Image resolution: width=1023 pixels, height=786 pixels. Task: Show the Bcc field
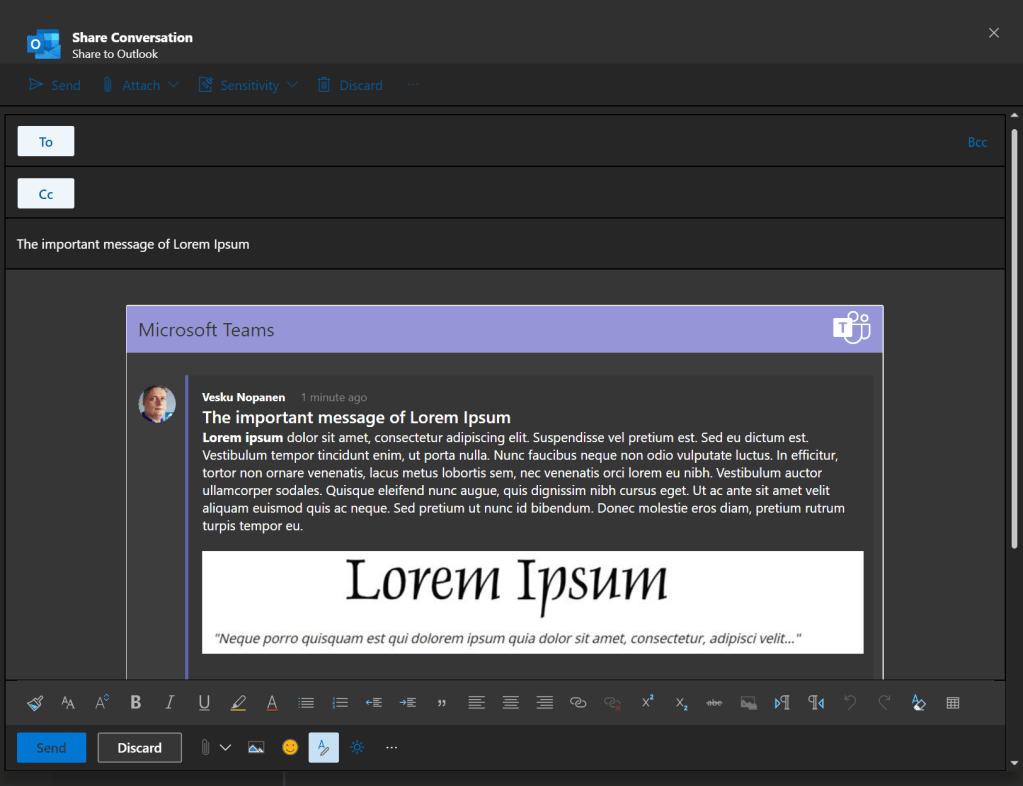coord(977,142)
